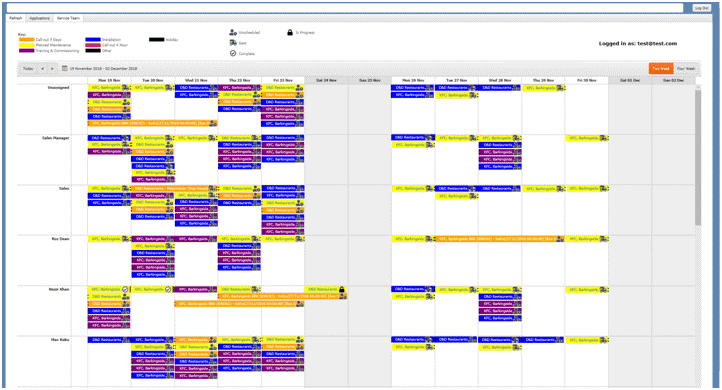Click the Log Out button

click(701, 8)
